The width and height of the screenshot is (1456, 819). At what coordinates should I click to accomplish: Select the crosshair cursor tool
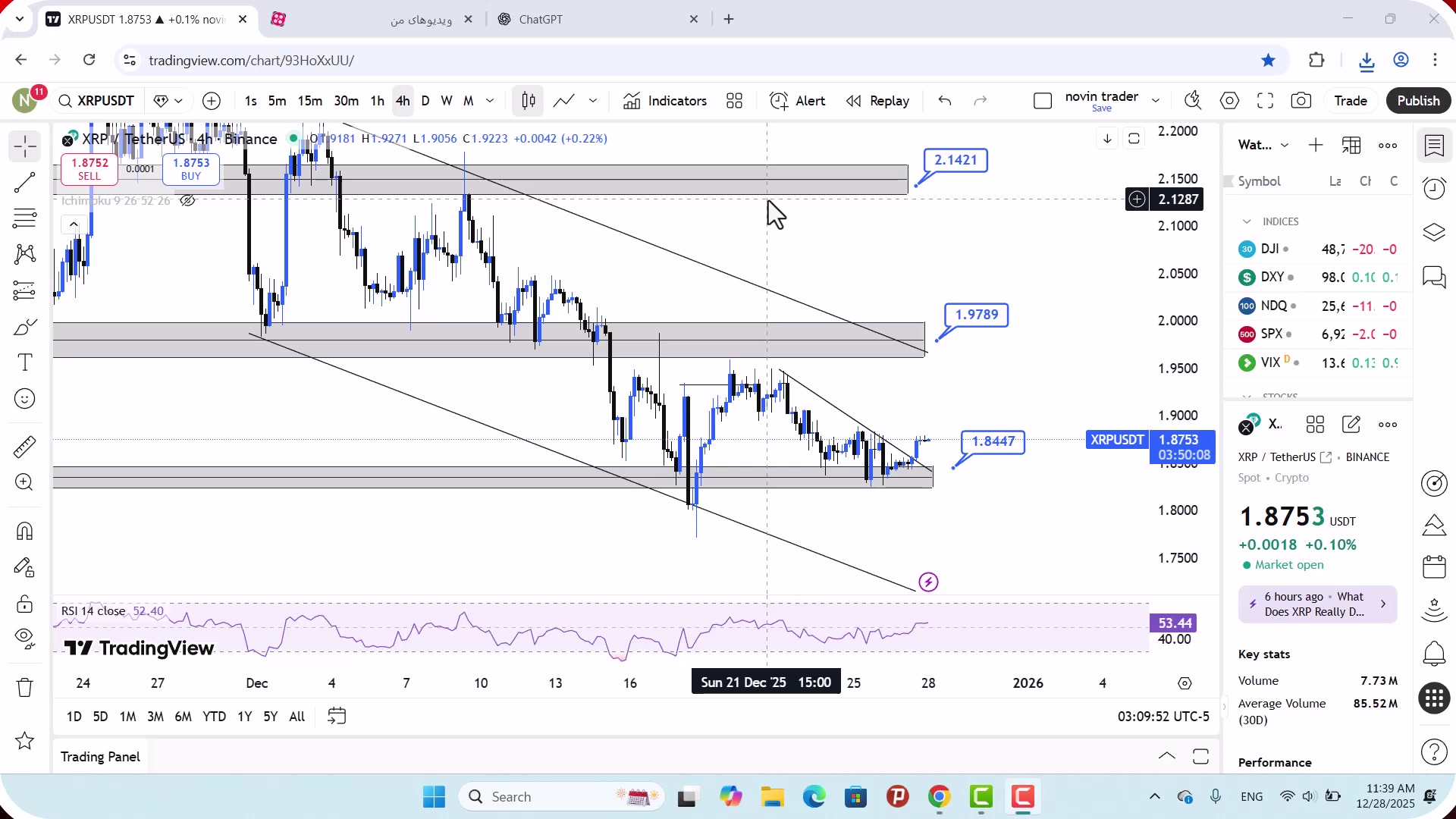[x=25, y=146]
